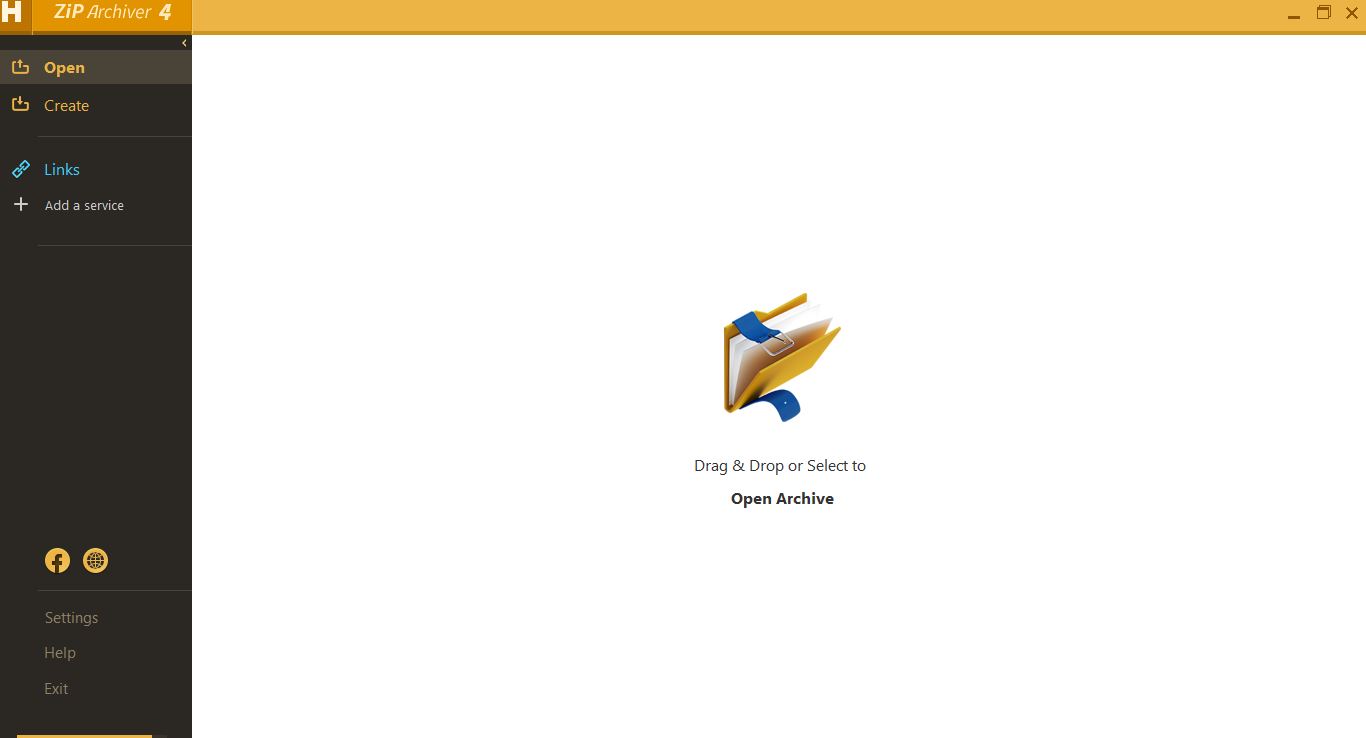
Task: Click the Open Archive link
Action: tap(782, 499)
